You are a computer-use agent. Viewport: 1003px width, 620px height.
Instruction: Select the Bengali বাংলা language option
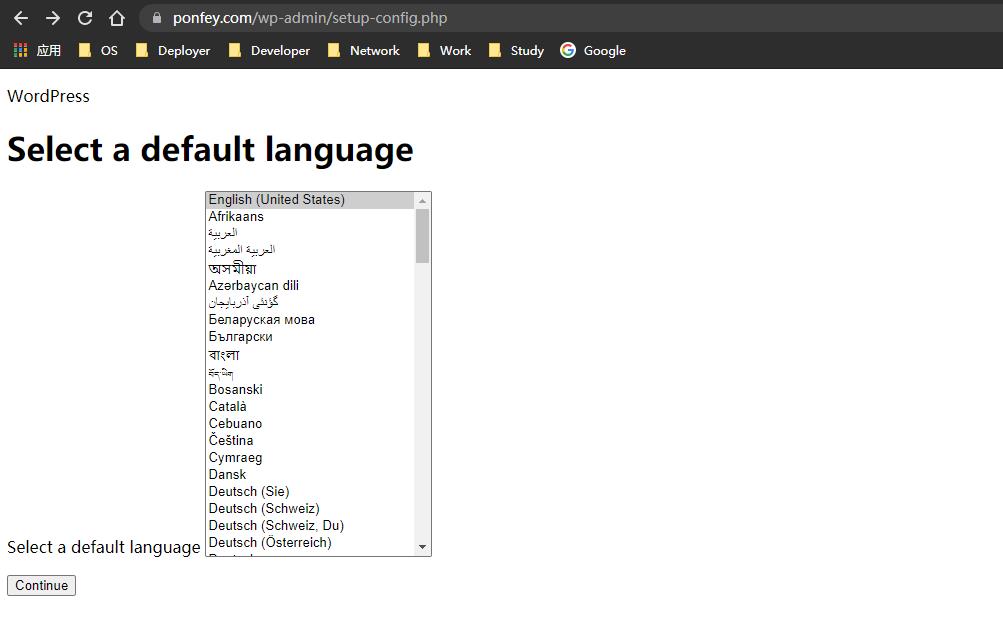tap(310, 354)
